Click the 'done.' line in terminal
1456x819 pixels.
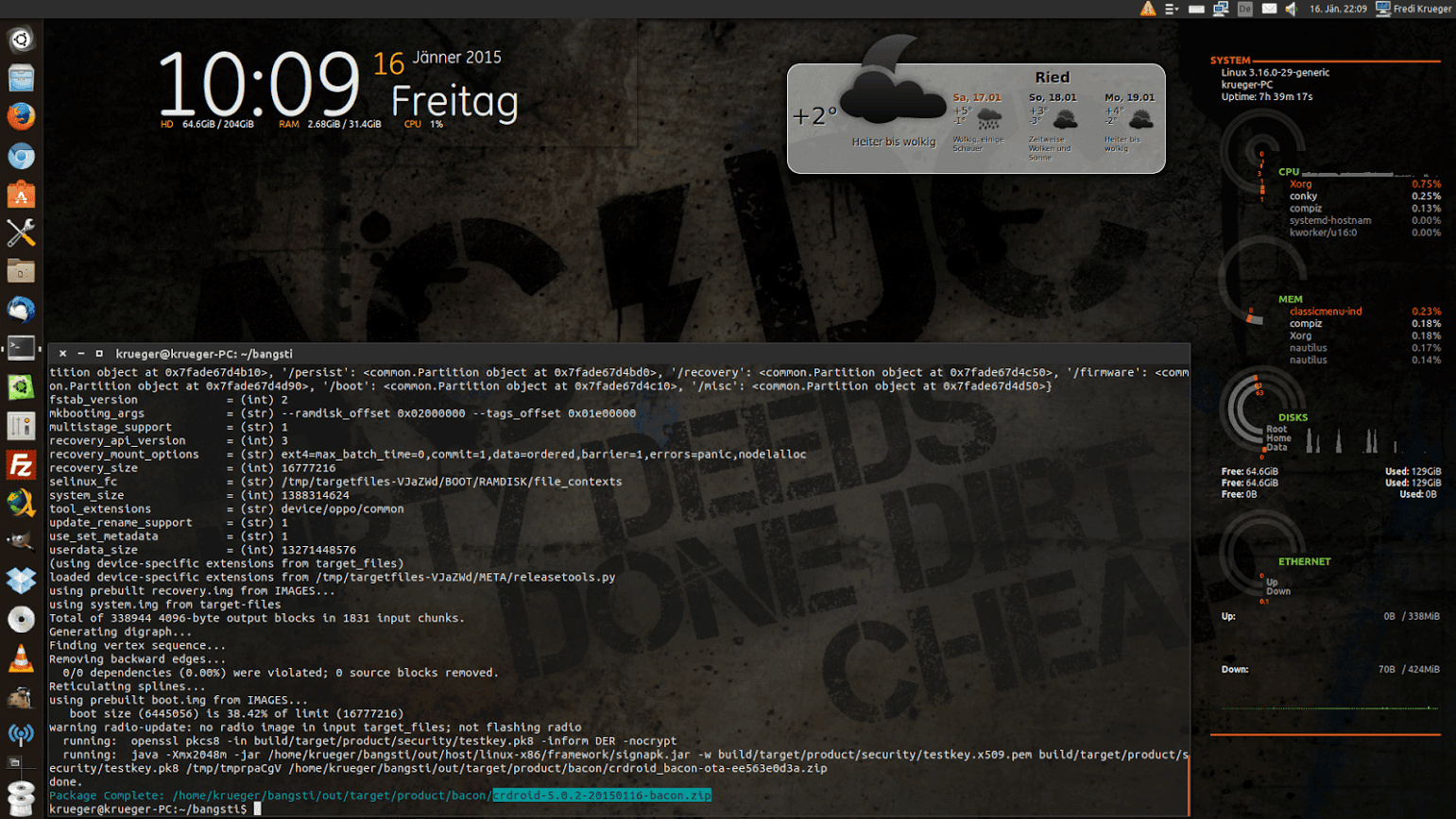(x=66, y=782)
